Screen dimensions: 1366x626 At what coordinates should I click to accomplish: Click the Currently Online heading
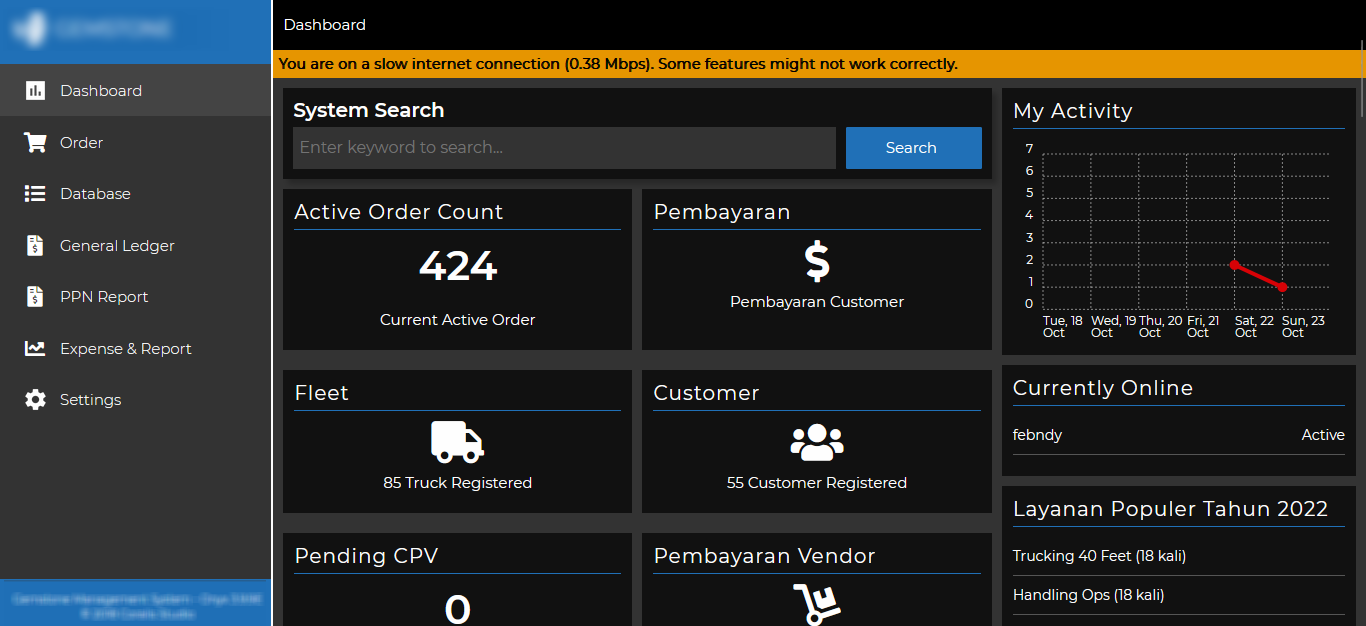(1103, 388)
